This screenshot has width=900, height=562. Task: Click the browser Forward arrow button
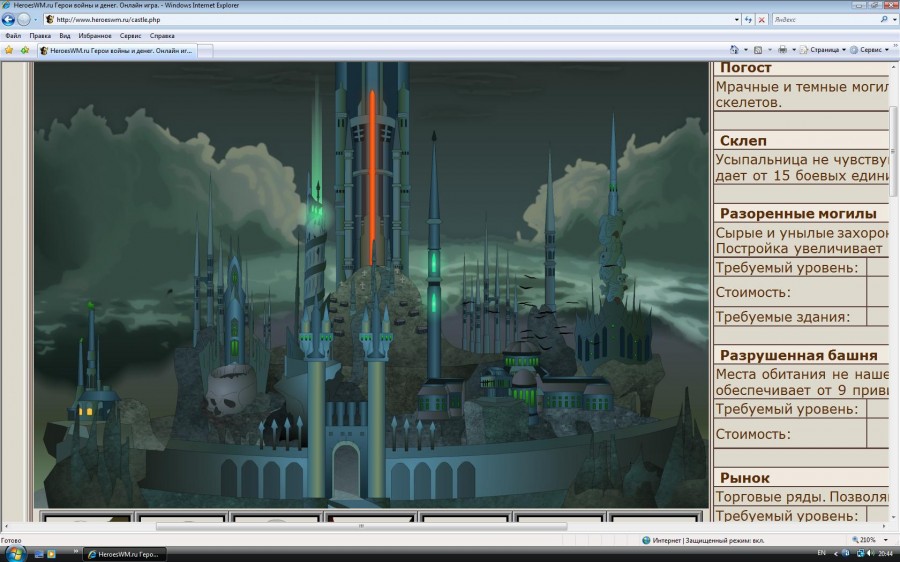coord(24,20)
